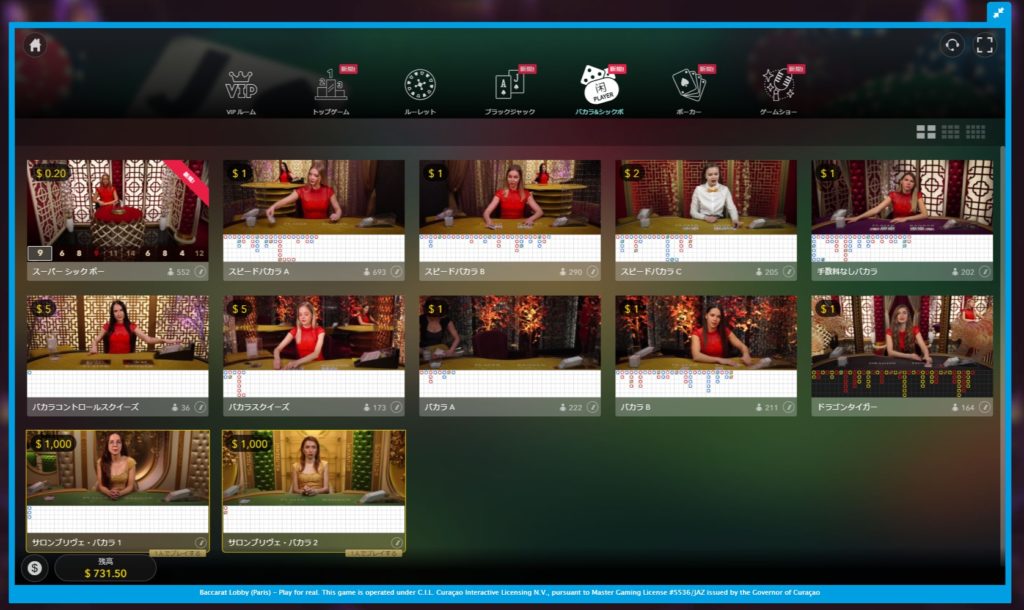Open live support via the headset icon
The height and width of the screenshot is (610, 1024).
tap(952, 45)
